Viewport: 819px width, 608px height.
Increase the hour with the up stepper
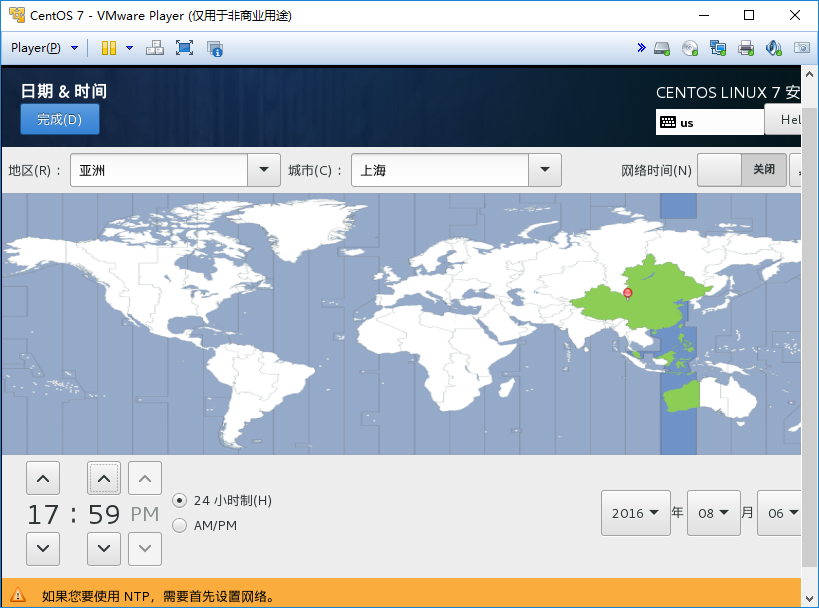coord(42,478)
